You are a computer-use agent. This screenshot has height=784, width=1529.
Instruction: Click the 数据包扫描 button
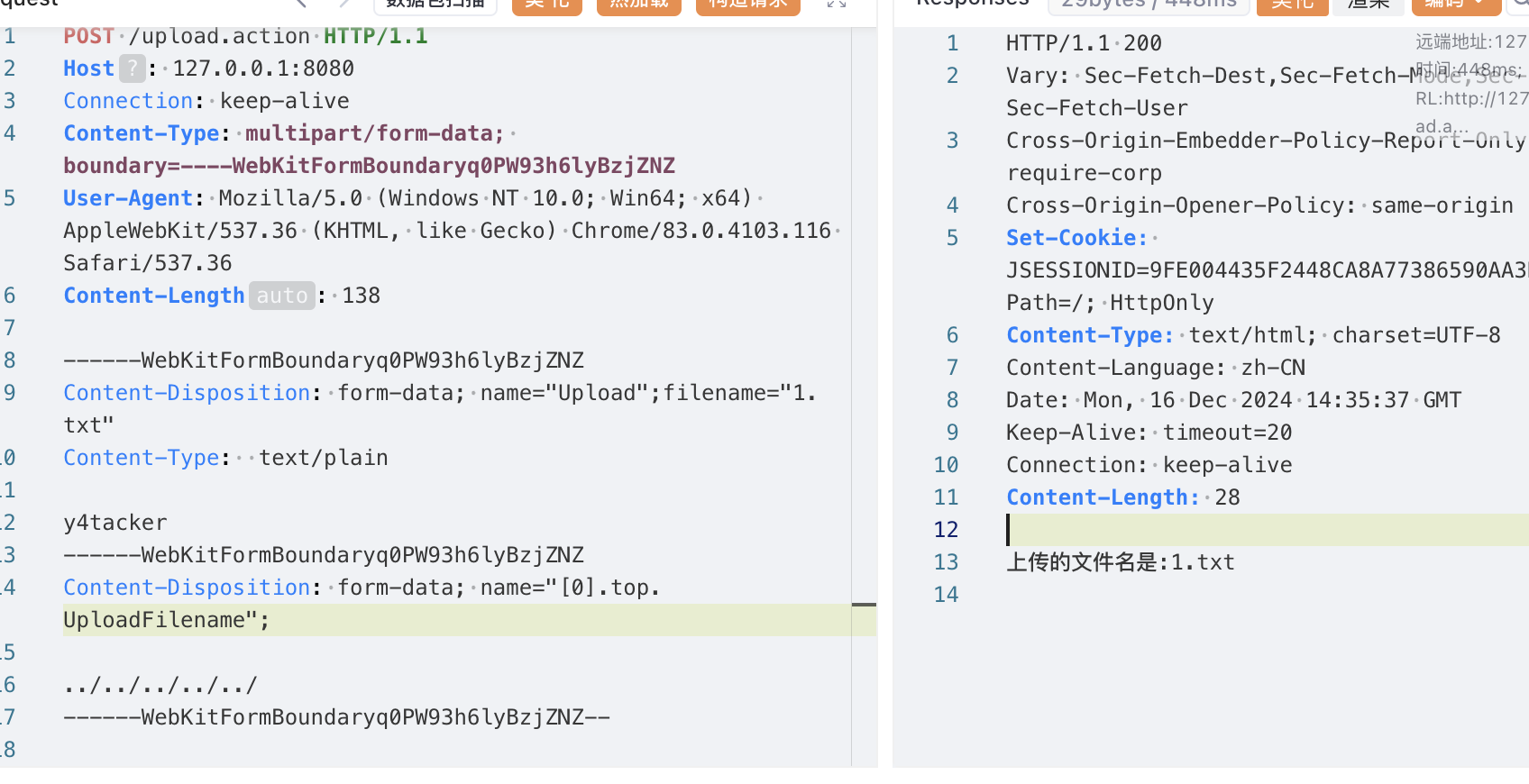point(435,5)
